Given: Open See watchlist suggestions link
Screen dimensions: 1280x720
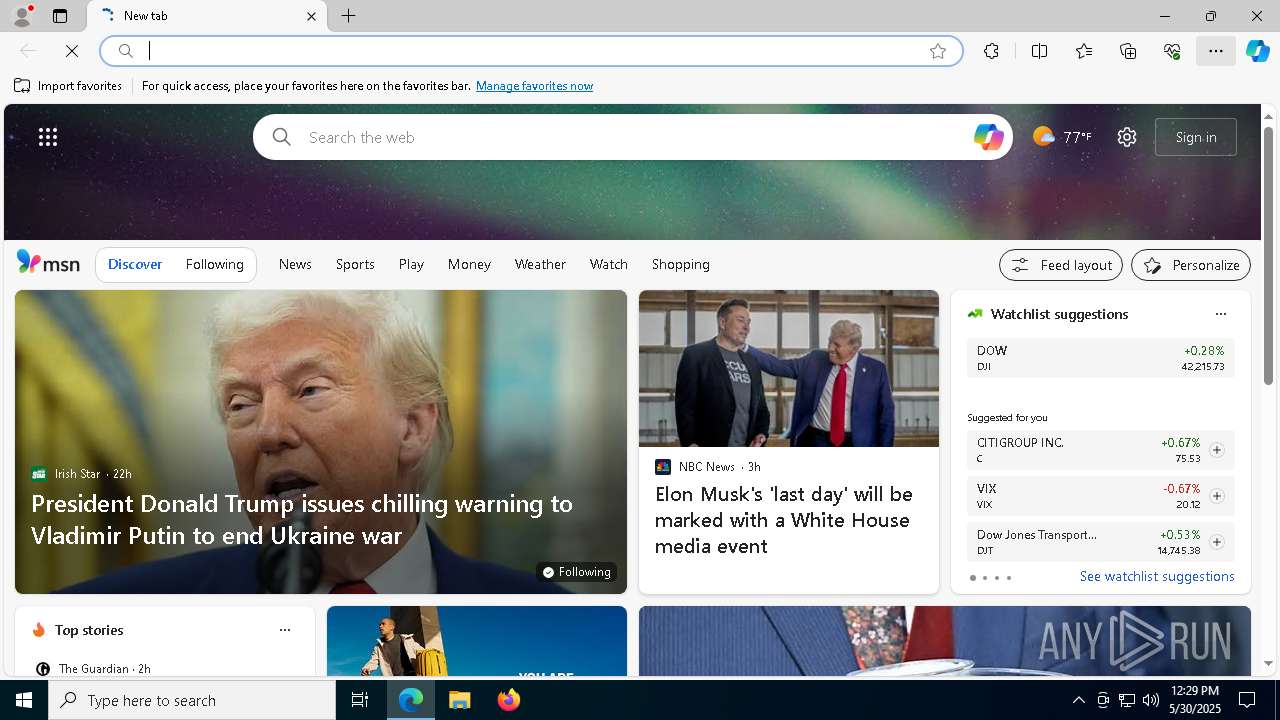Looking at the screenshot, I should click(x=1157, y=576).
